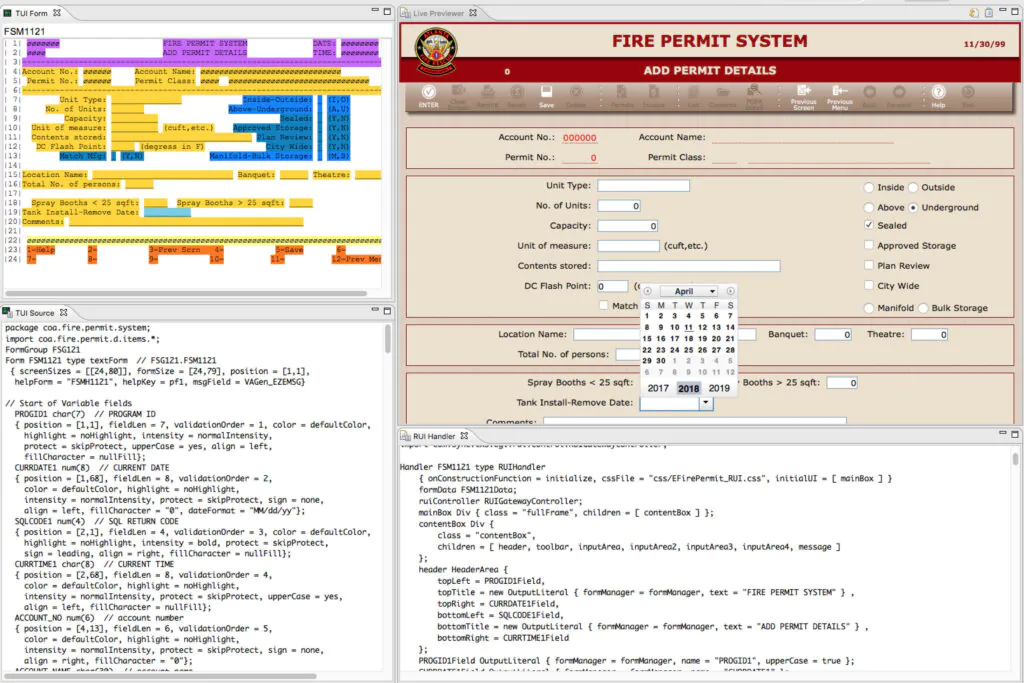Pick year 2019 in the calendar

[x=719, y=388]
